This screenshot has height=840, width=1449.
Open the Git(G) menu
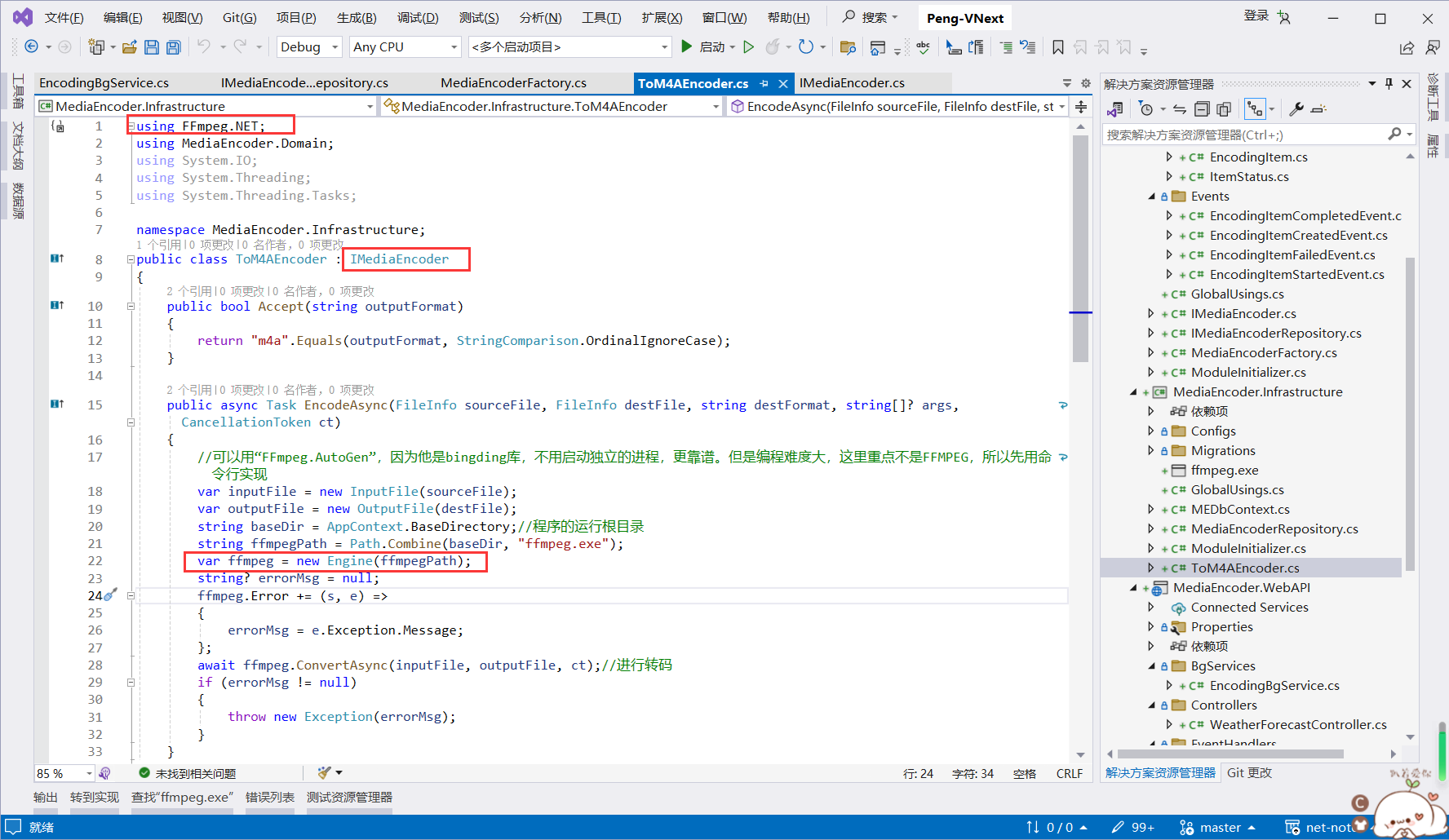click(x=240, y=18)
